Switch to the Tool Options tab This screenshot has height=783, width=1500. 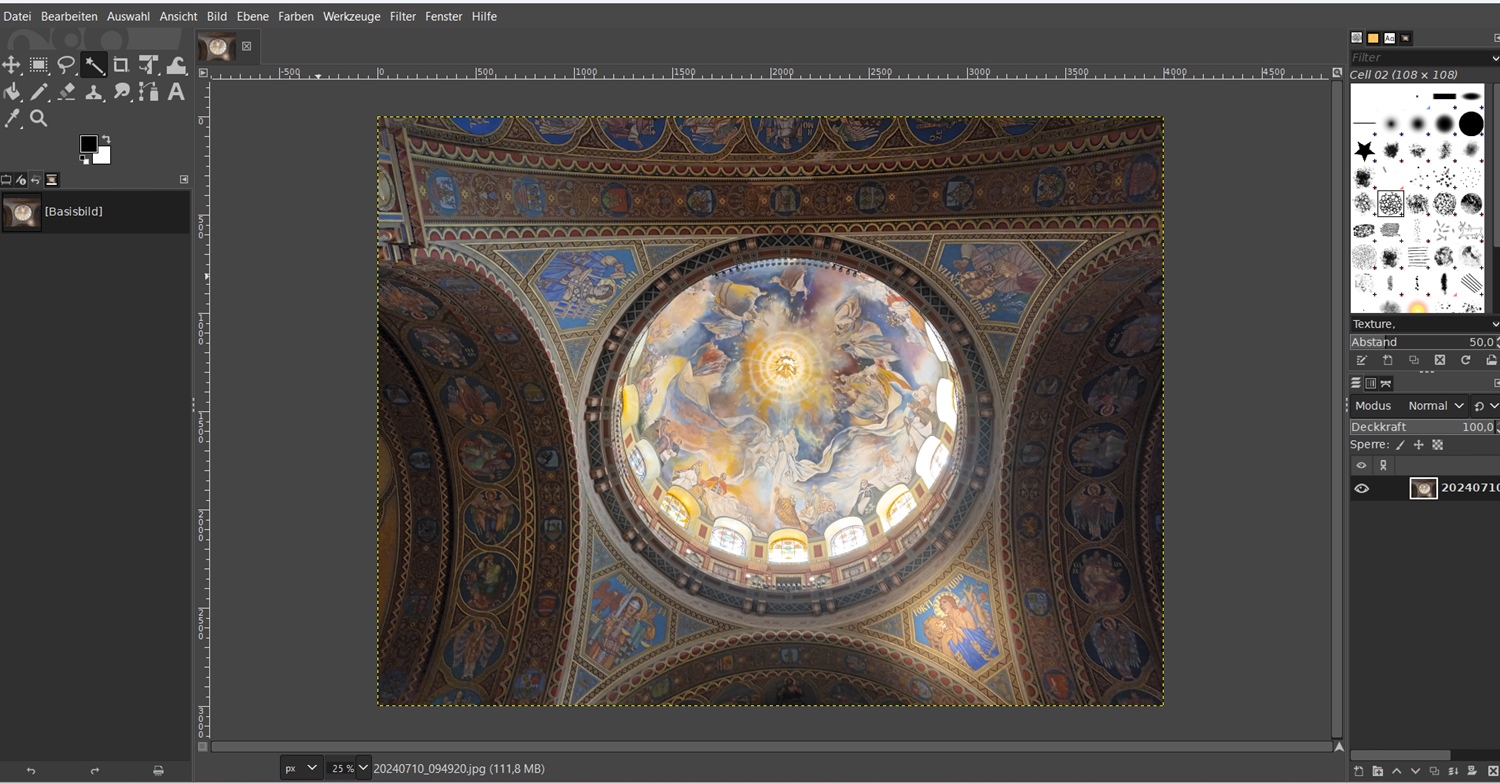pyautogui.click(x=6, y=180)
